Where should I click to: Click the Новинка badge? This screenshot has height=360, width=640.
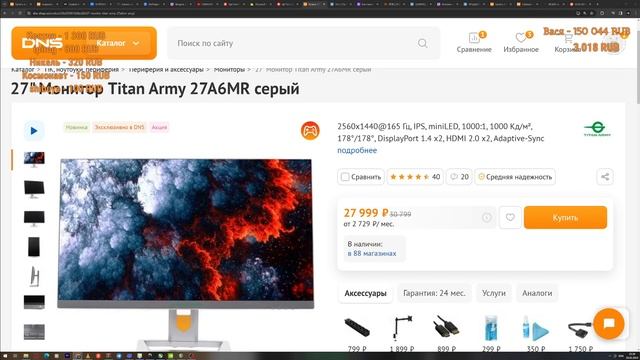[x=77, y=127]
